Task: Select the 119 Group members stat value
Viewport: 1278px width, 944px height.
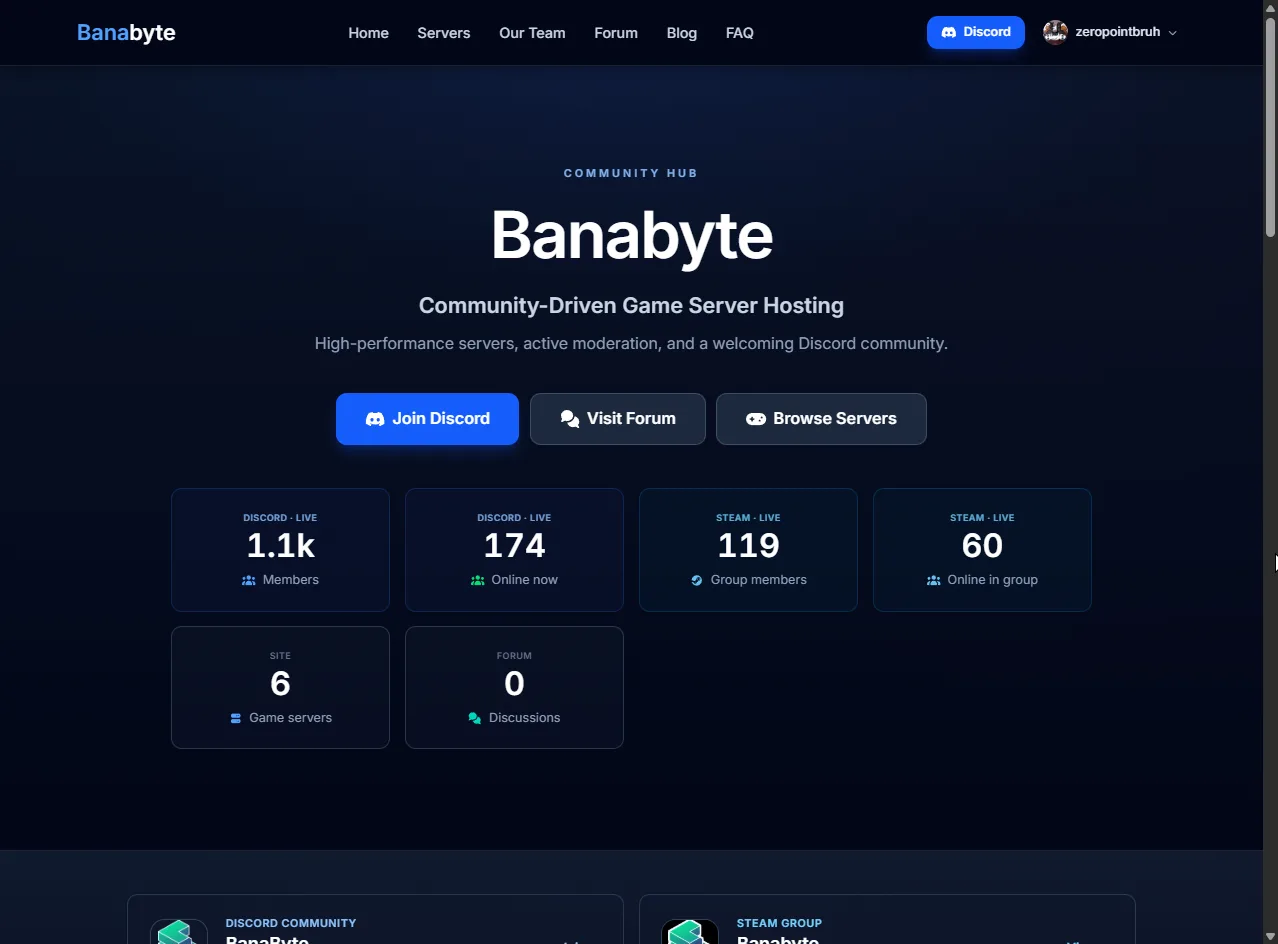Action: [748, 545]
